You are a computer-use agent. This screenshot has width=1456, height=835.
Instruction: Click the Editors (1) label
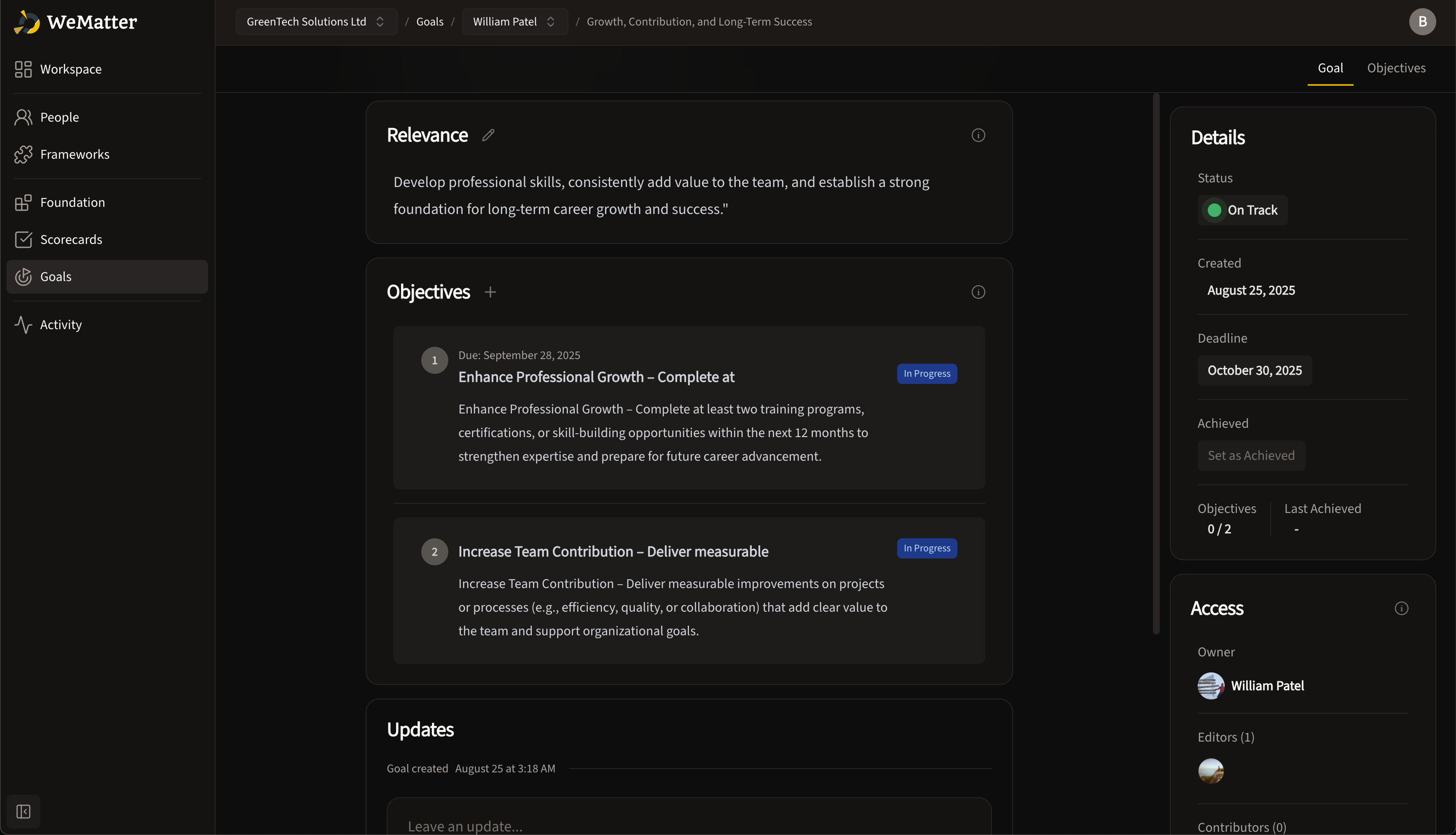click(x=1225, y=738)
